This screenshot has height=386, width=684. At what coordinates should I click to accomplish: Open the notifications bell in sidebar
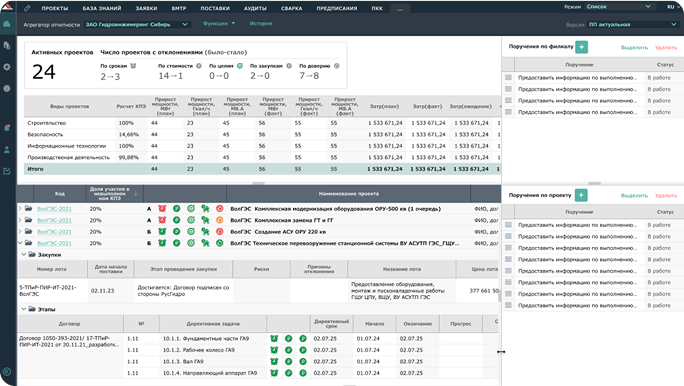(x=7, y=128)
